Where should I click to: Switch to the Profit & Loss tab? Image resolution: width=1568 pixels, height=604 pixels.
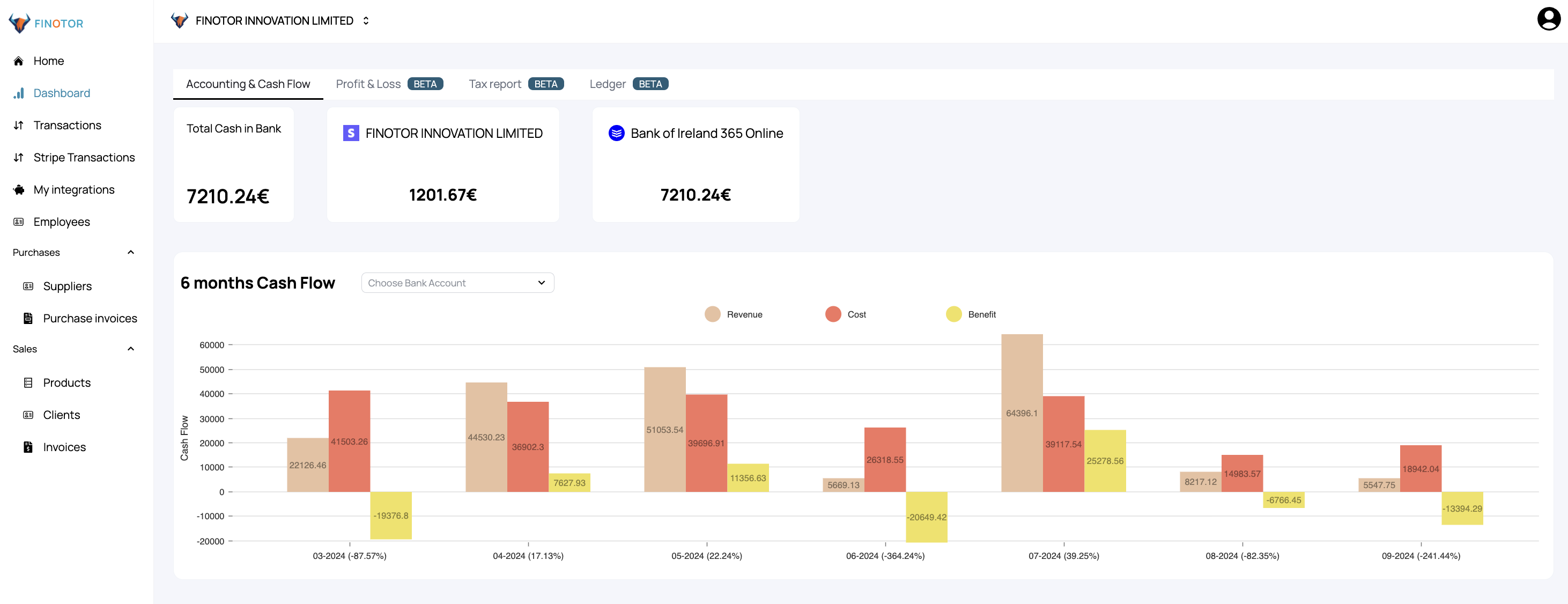pyautogui.click(x=368, y=84)
